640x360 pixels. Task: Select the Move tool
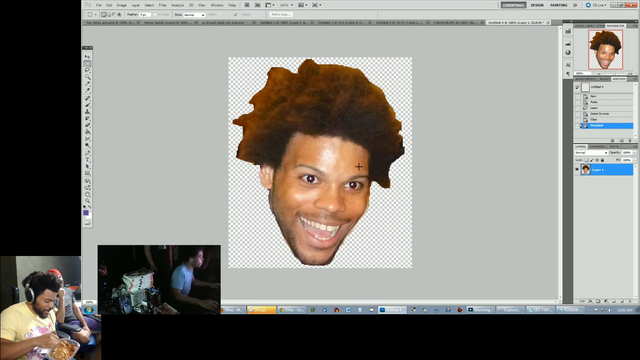pos(87,57)
